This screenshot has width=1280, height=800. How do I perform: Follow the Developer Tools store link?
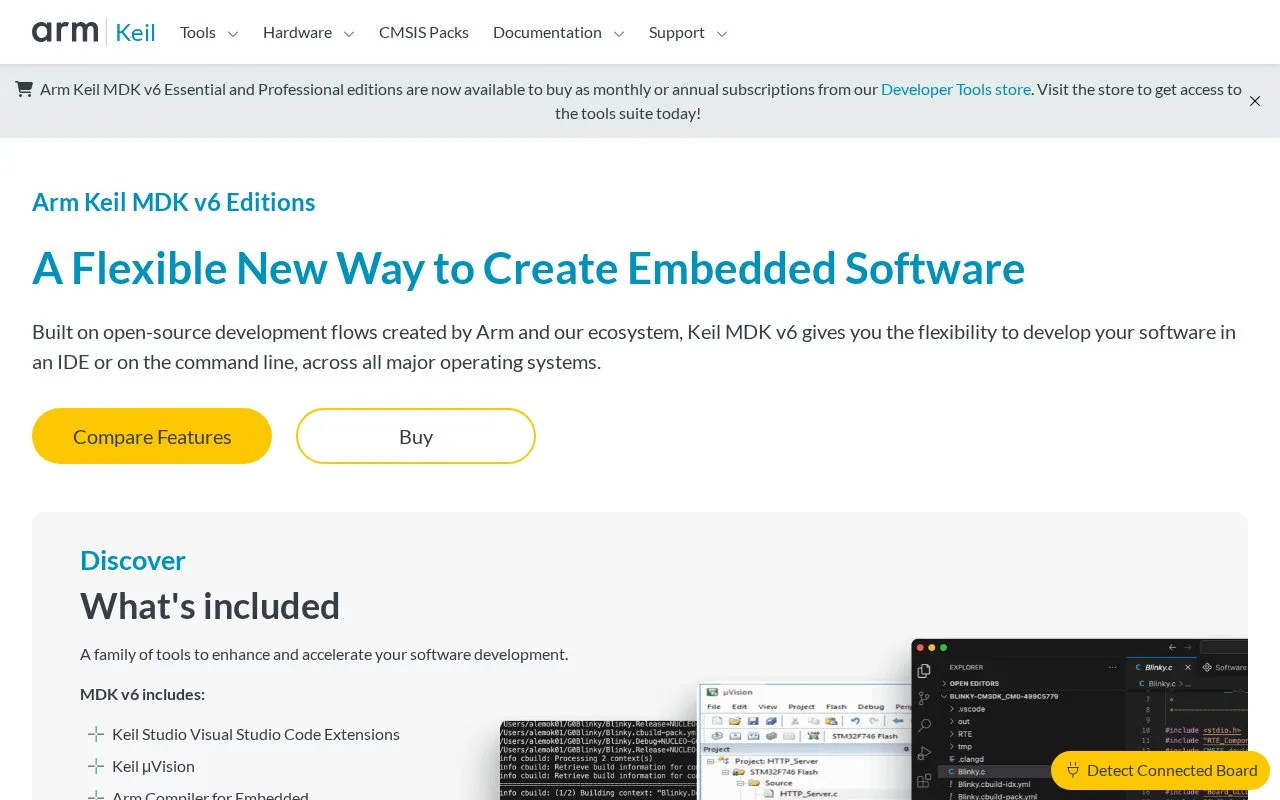[956, 89]
